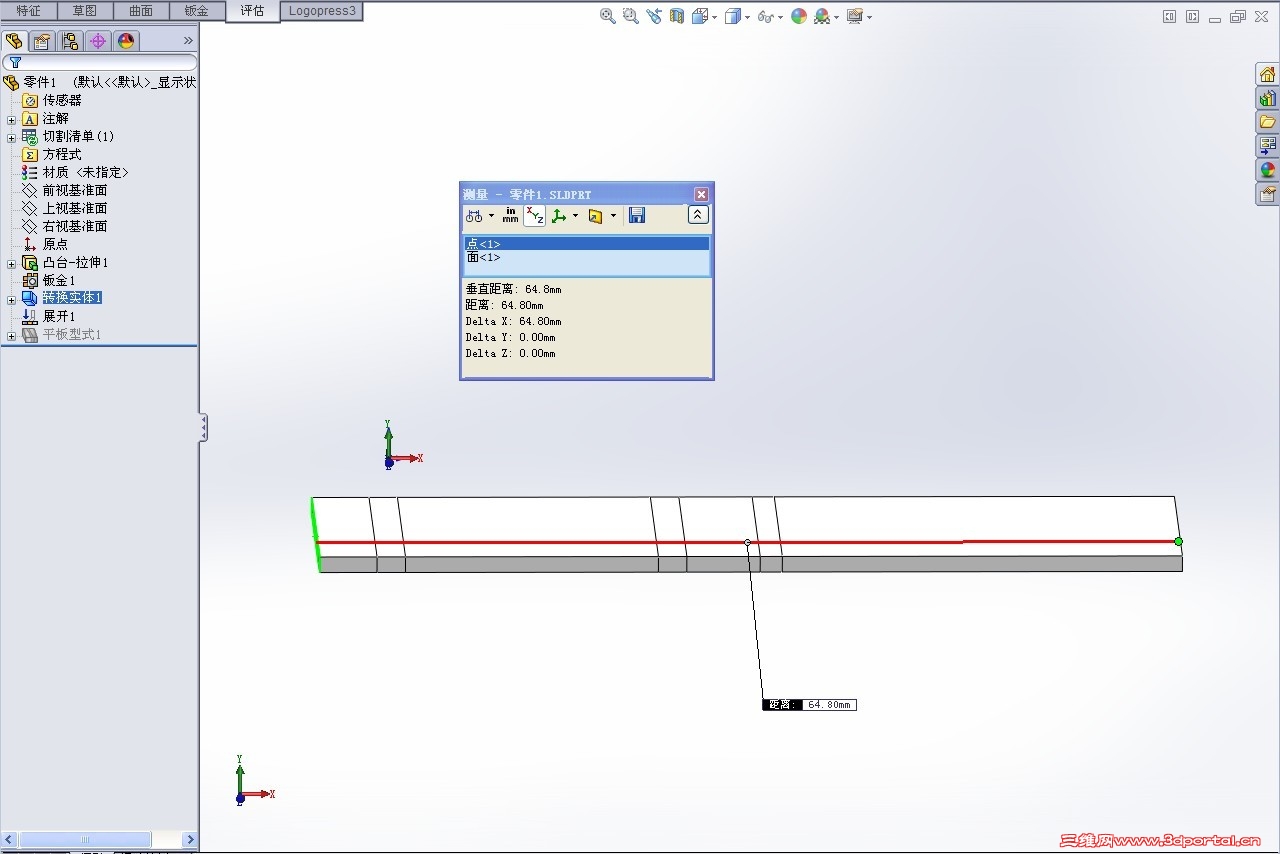Open the File Explorer folder task pane icon
Viewport: 1280px width, 854px height.
point(1268,122)
